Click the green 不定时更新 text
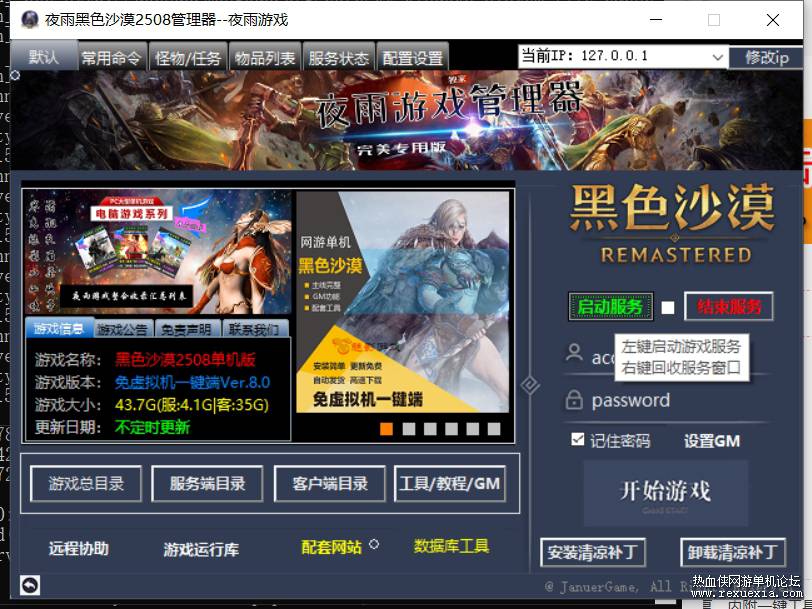This screenshot has height=609, width=812. pos(152,427)
